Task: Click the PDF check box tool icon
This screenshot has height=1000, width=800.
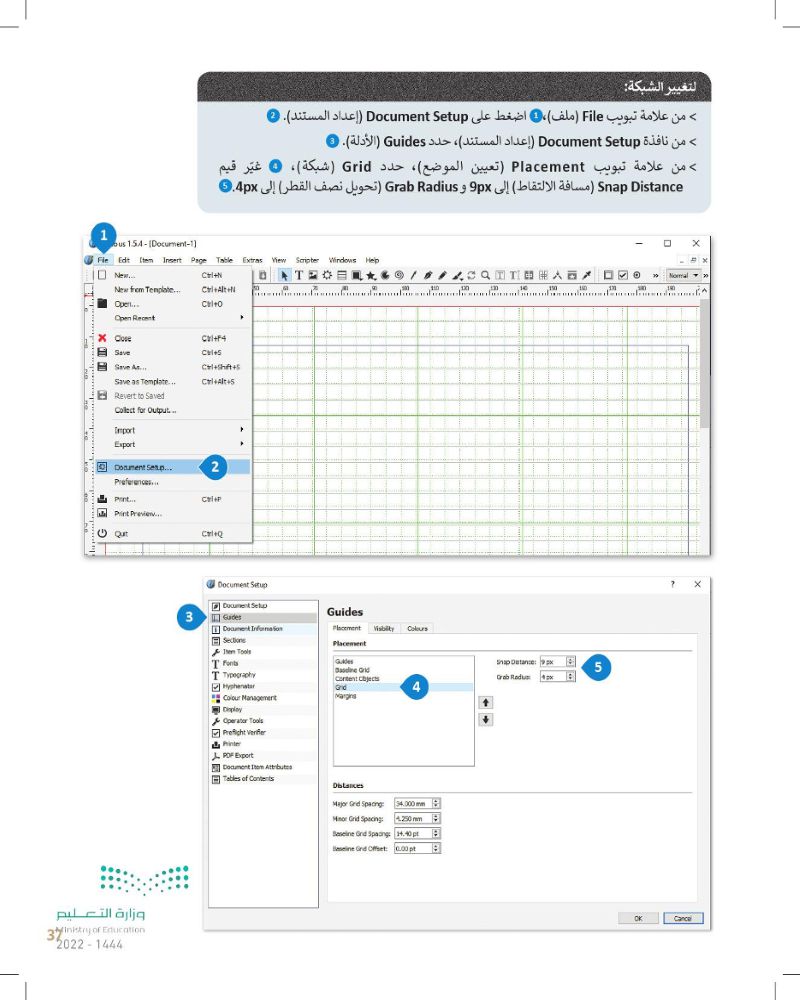Action: tap(623, 276)
